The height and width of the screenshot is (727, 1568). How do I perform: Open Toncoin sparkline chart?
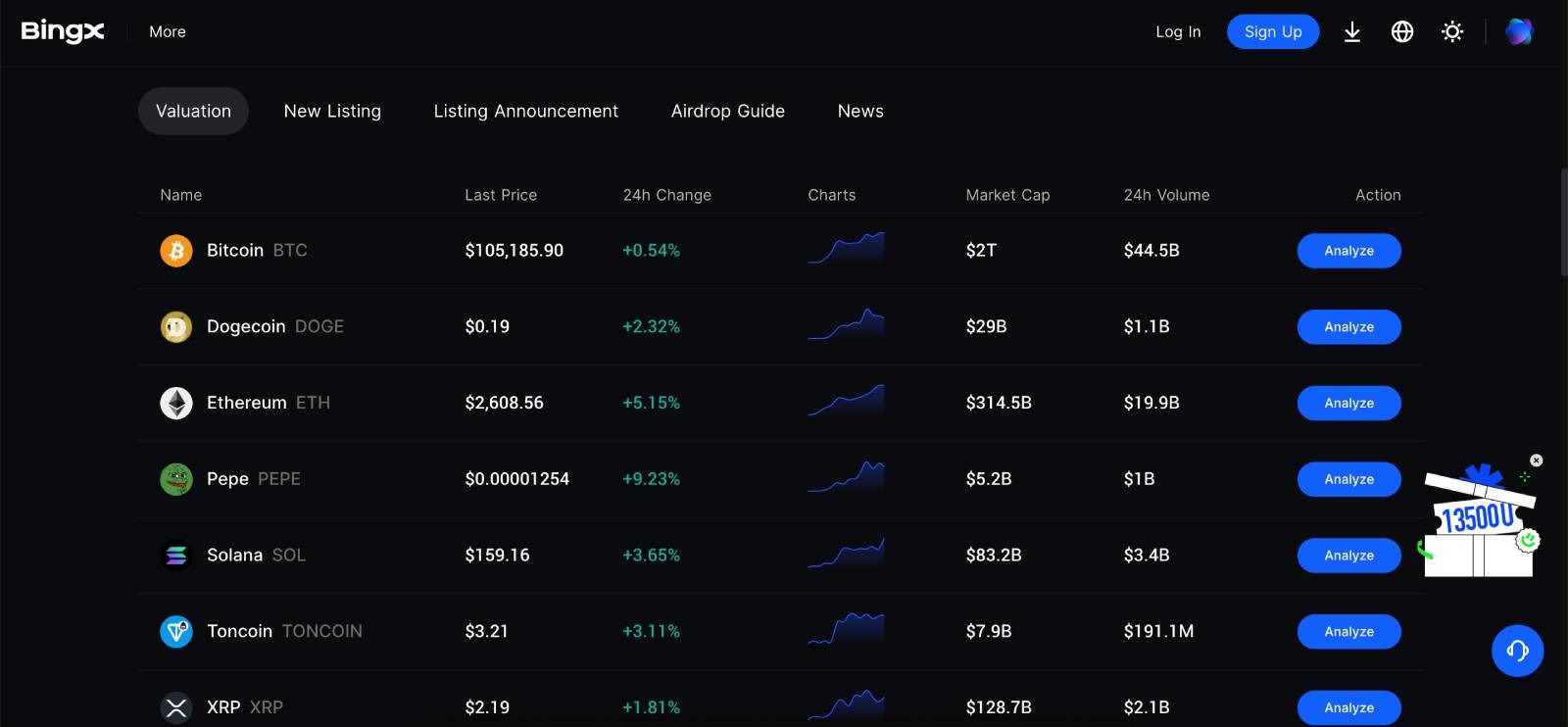click(x=846, y=629)
